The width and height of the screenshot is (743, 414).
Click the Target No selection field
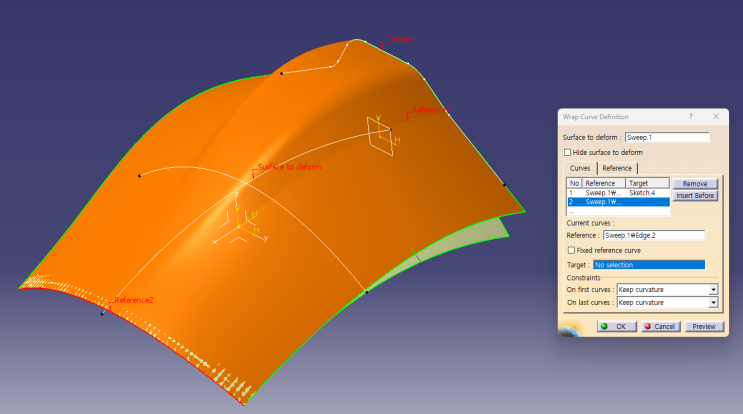click(x=649, y=265)
